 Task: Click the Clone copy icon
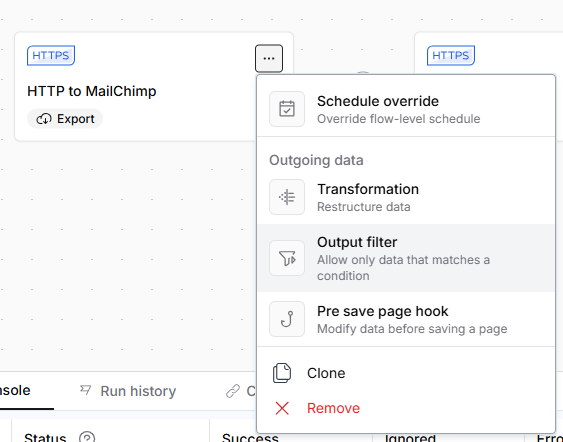click(282, 373)
